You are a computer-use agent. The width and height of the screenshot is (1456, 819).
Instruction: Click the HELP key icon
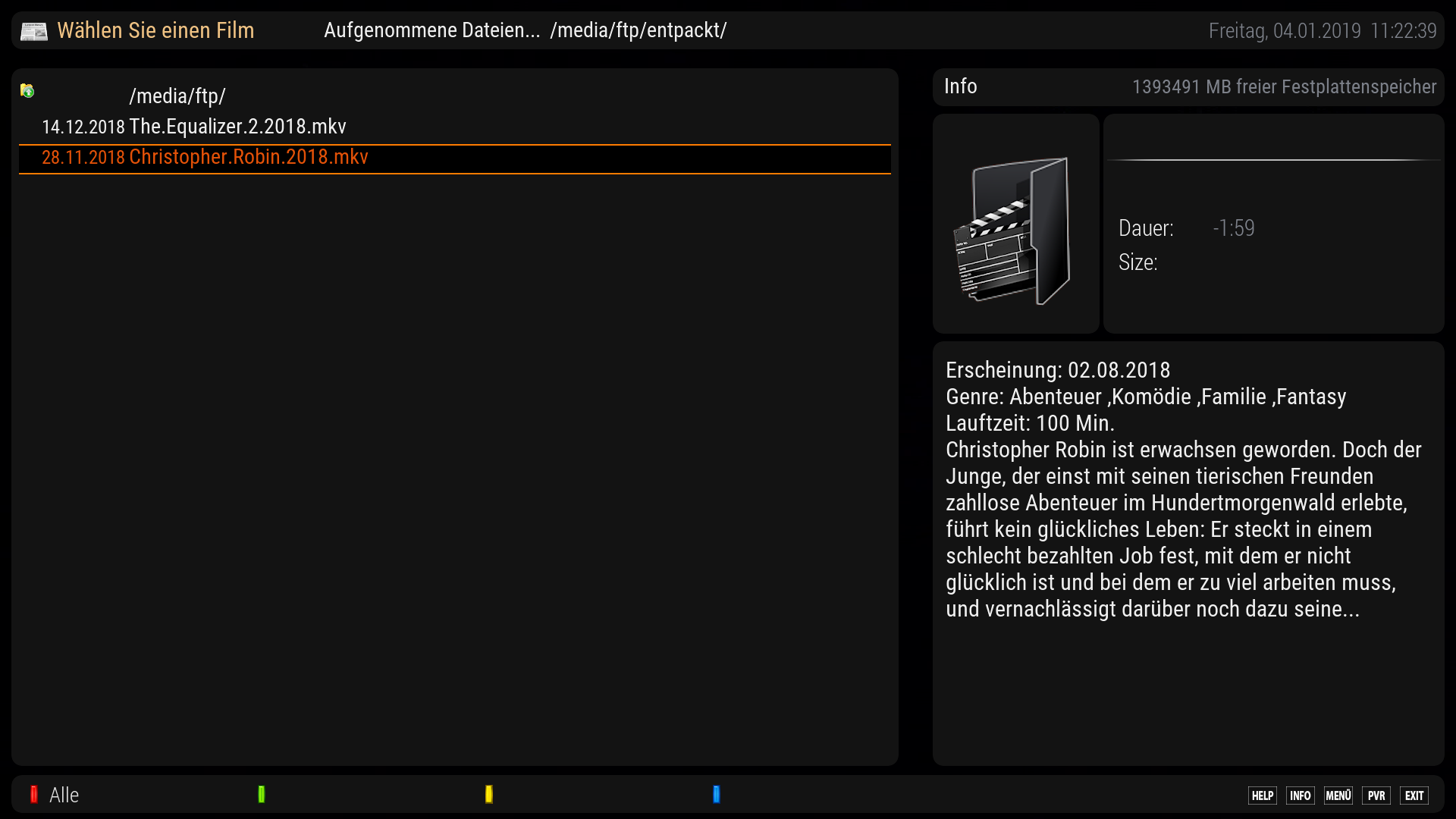[x=1262, y=795]
